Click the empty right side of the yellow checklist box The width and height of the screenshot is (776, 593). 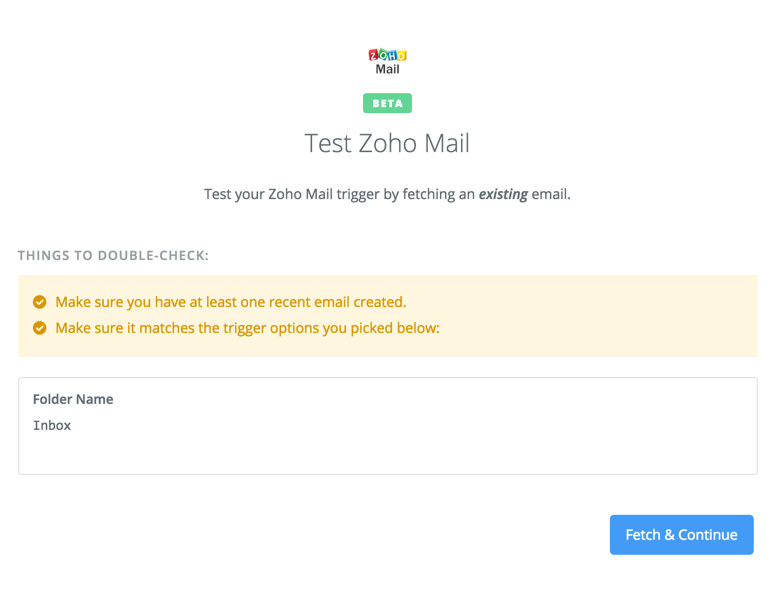620,315
